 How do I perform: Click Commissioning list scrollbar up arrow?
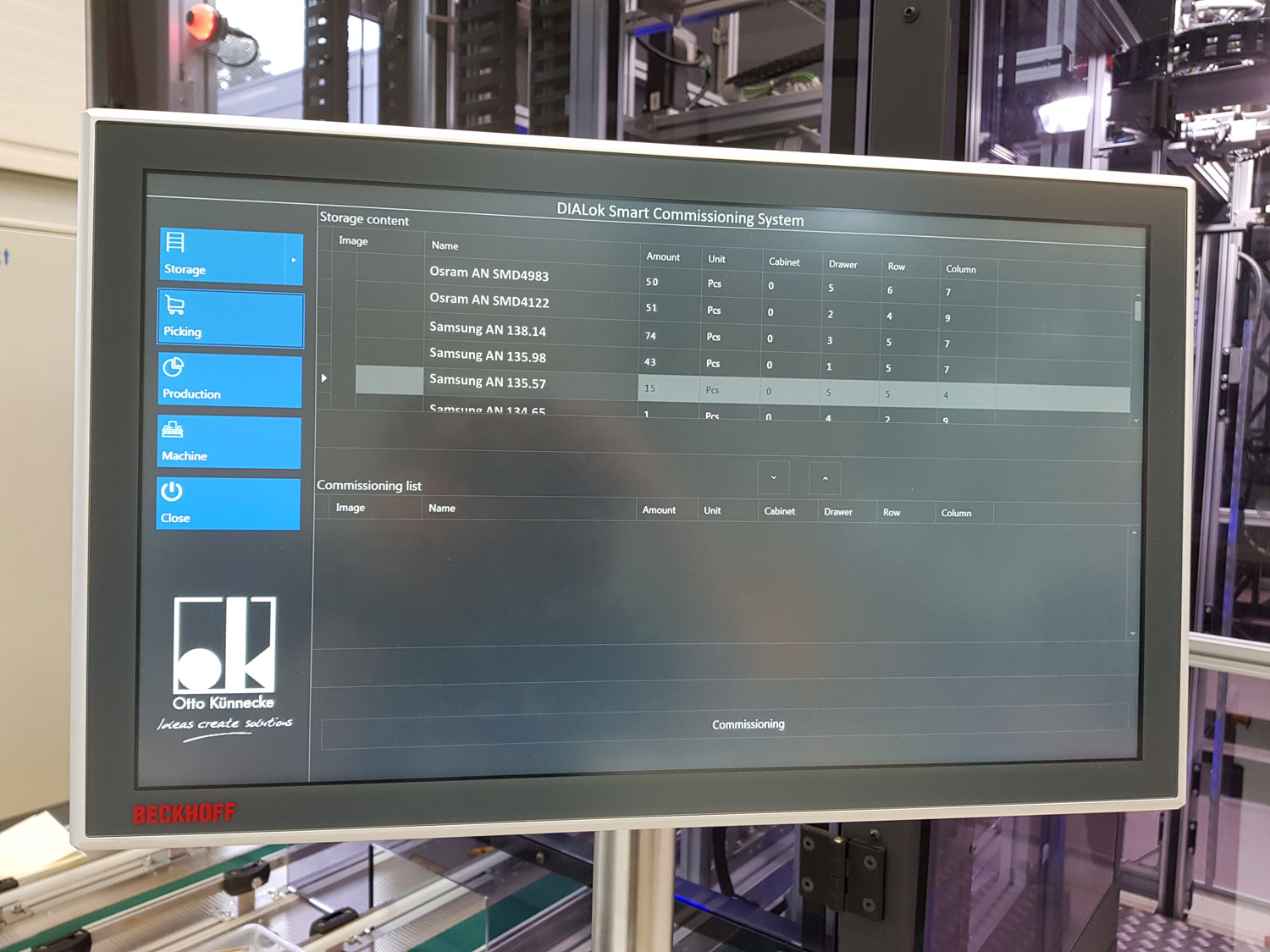coord(1134,532)
